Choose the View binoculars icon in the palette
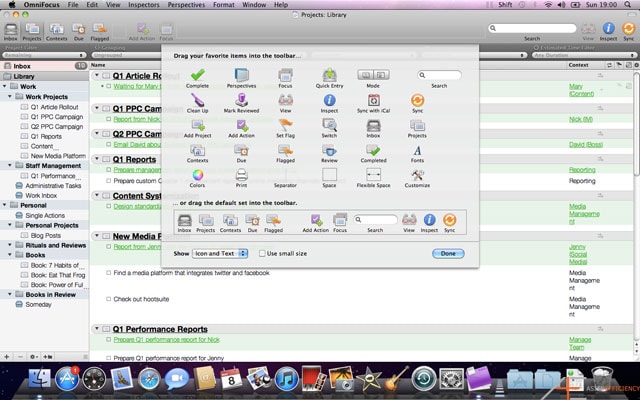This screenshot has width=640, height=400. [x=285, y=100]
